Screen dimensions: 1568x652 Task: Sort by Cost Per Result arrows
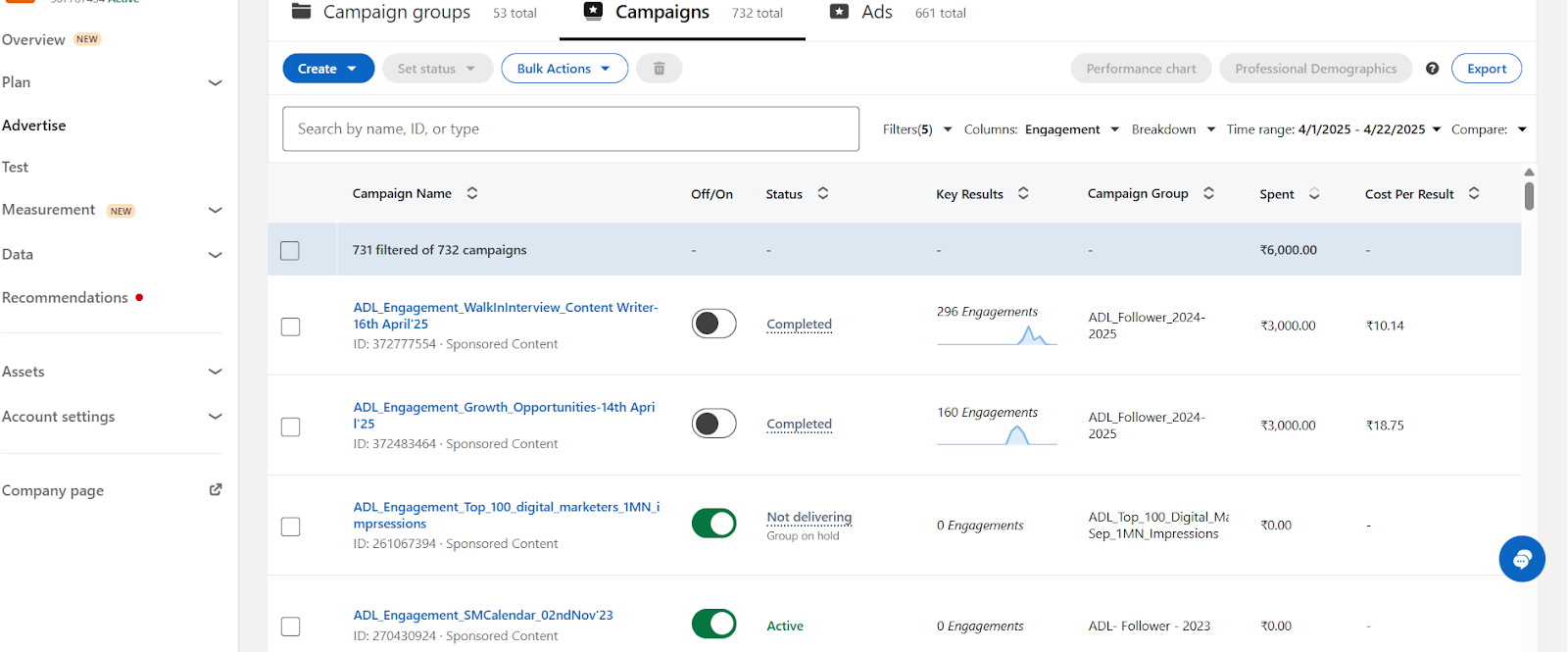tap(1474, 193)
